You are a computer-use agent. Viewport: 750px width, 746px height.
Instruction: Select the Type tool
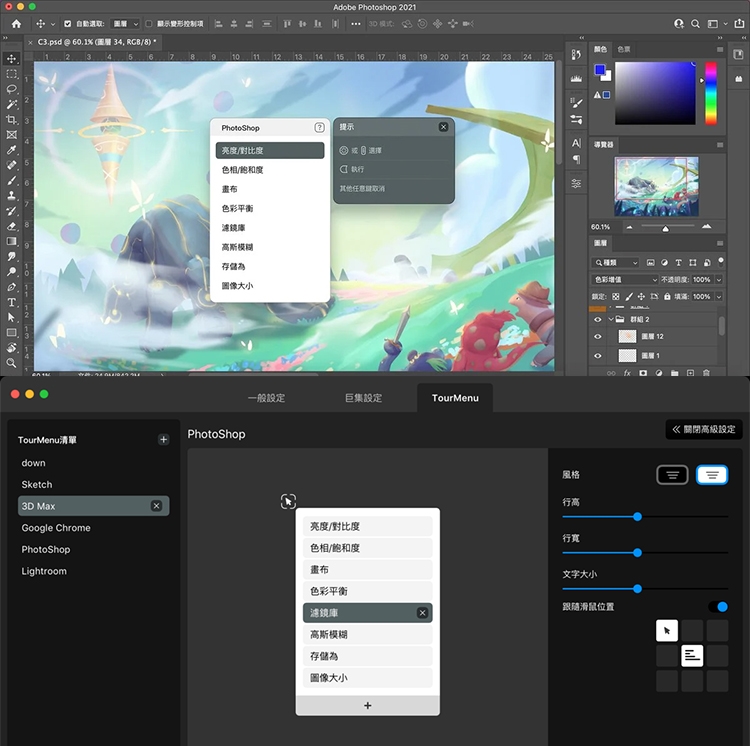coord(11,302)
